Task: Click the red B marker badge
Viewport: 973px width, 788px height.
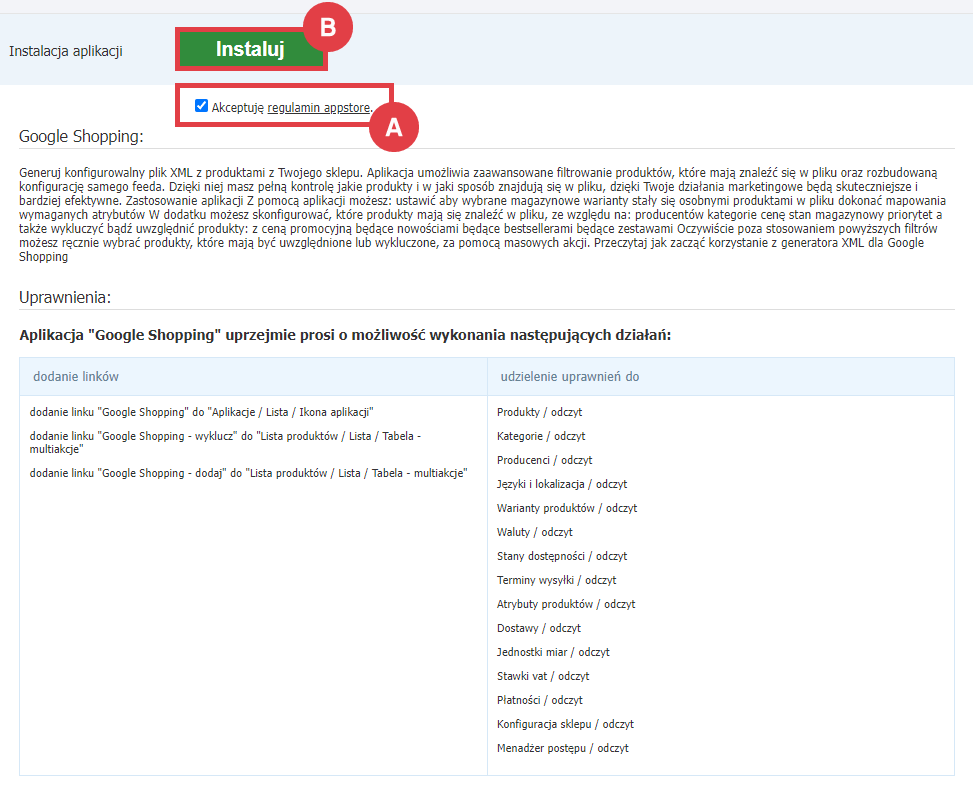Action: (x=327, y=29)
